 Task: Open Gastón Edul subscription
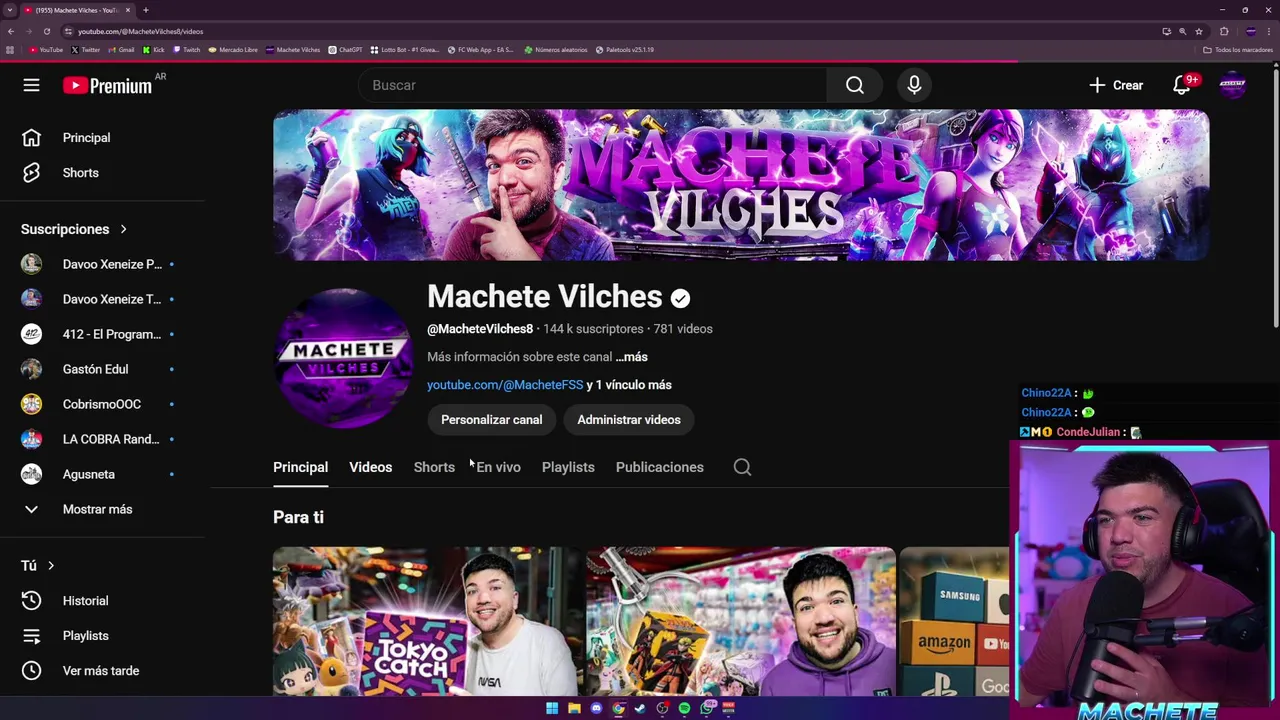97,369
